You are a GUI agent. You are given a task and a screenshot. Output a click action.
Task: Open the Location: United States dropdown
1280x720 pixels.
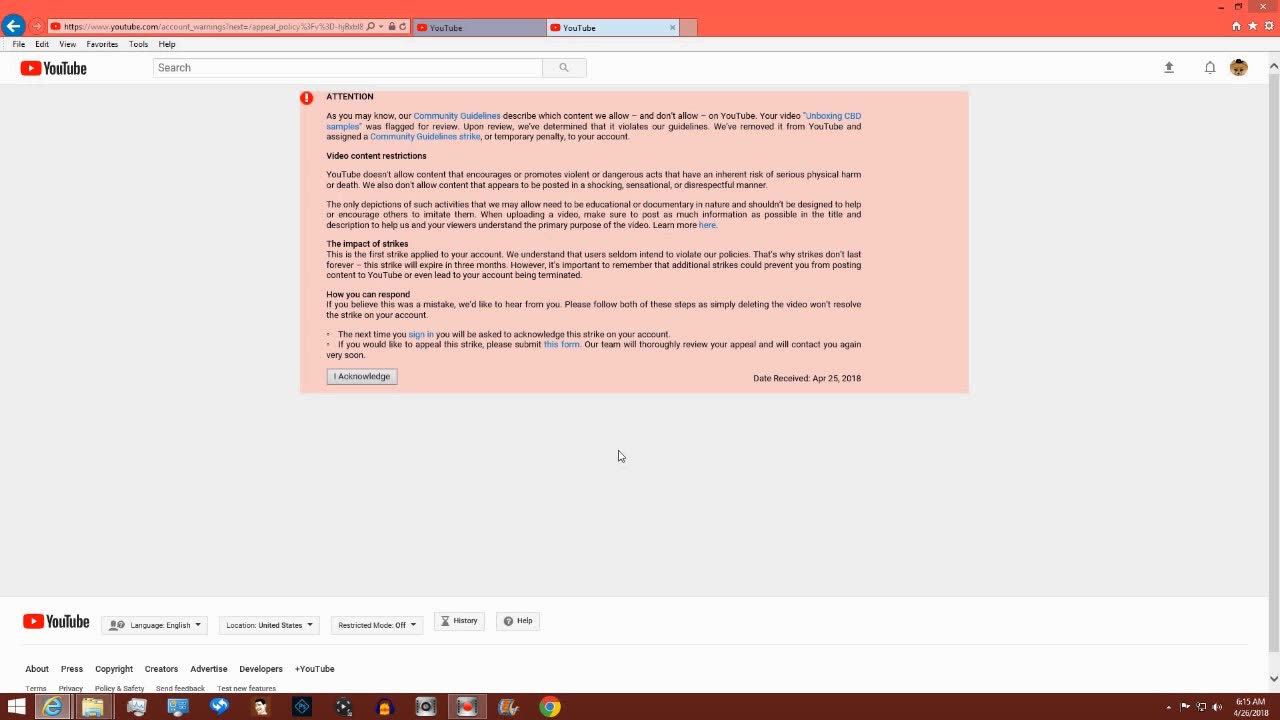point(269,625)
